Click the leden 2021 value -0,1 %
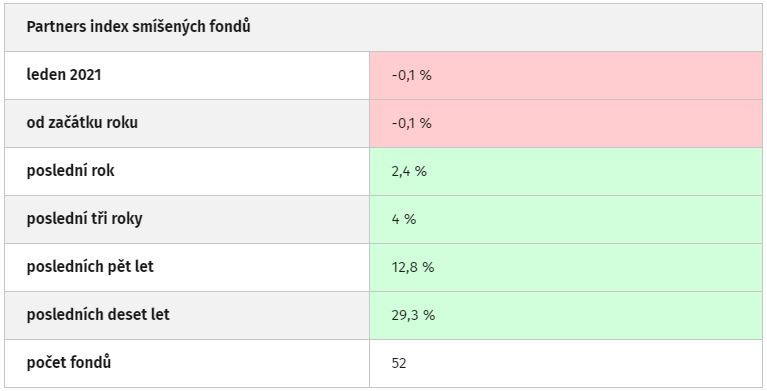The width and height of the screenshot is (767, 391). [411, 75]
